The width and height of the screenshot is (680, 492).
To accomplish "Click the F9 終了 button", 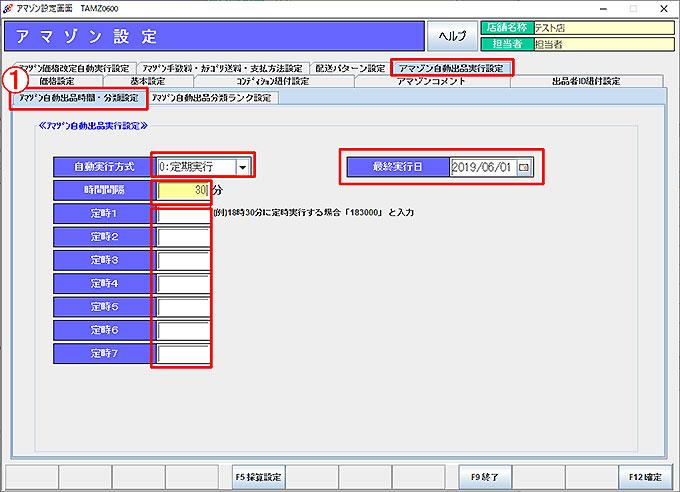I will (492, 476).
